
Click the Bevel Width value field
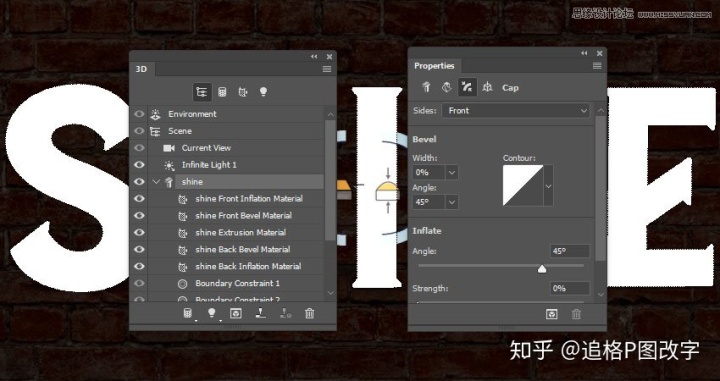429,173
